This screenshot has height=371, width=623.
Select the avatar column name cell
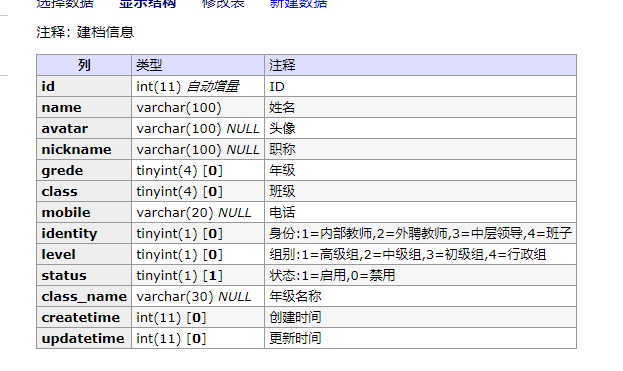coord(84,128)
